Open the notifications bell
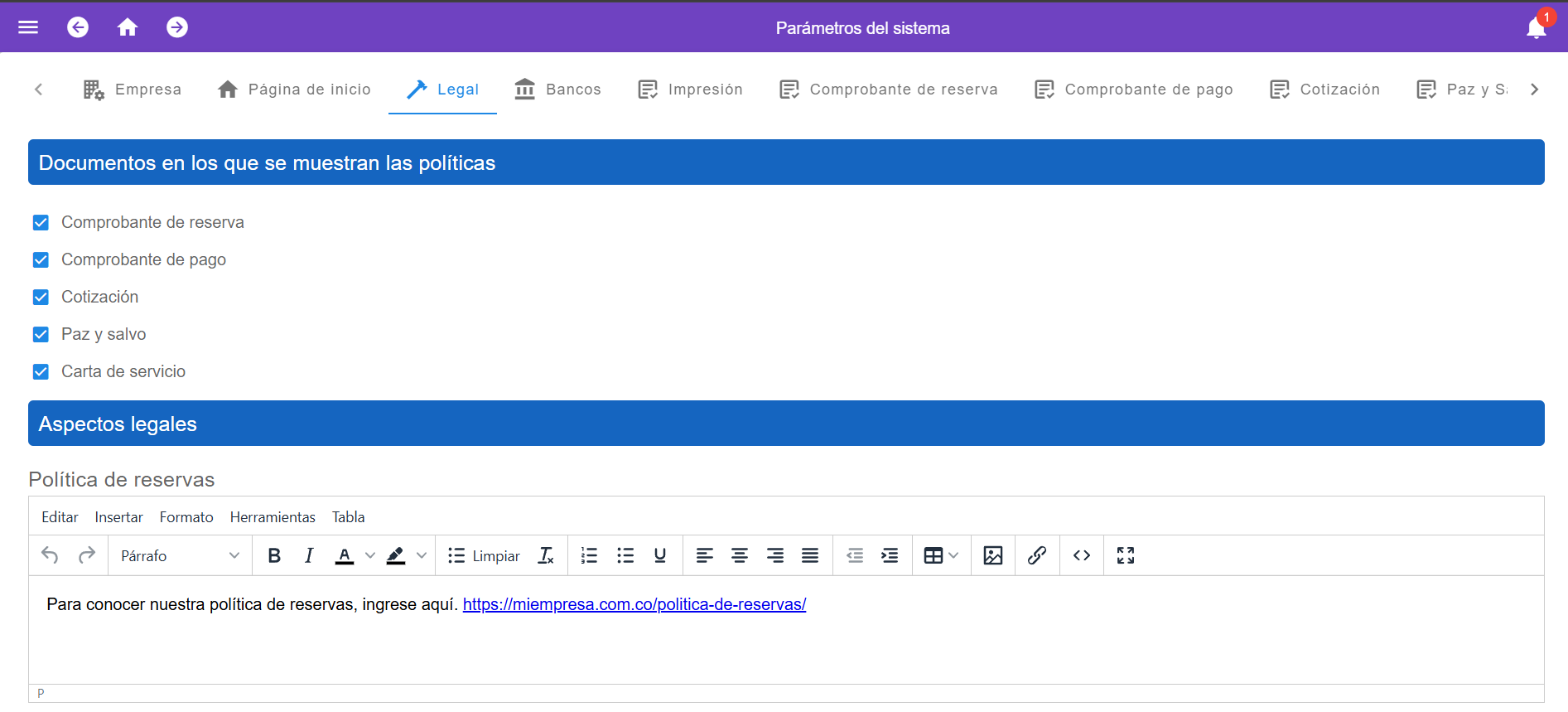Viewport: 1568px width, 712px height. point(1536,27)
